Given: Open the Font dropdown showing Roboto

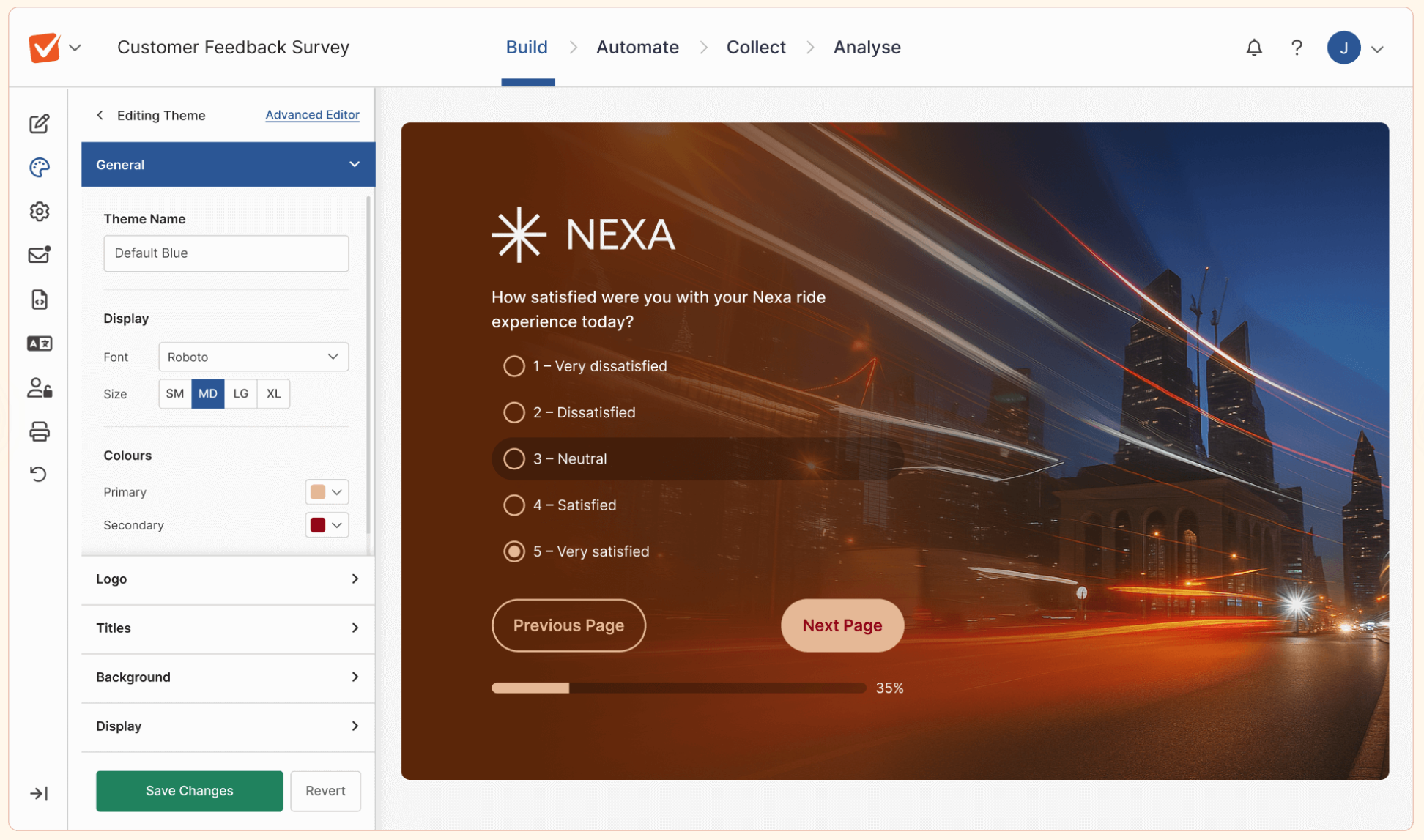Looking at the screenshot, I should coord(253,357).
